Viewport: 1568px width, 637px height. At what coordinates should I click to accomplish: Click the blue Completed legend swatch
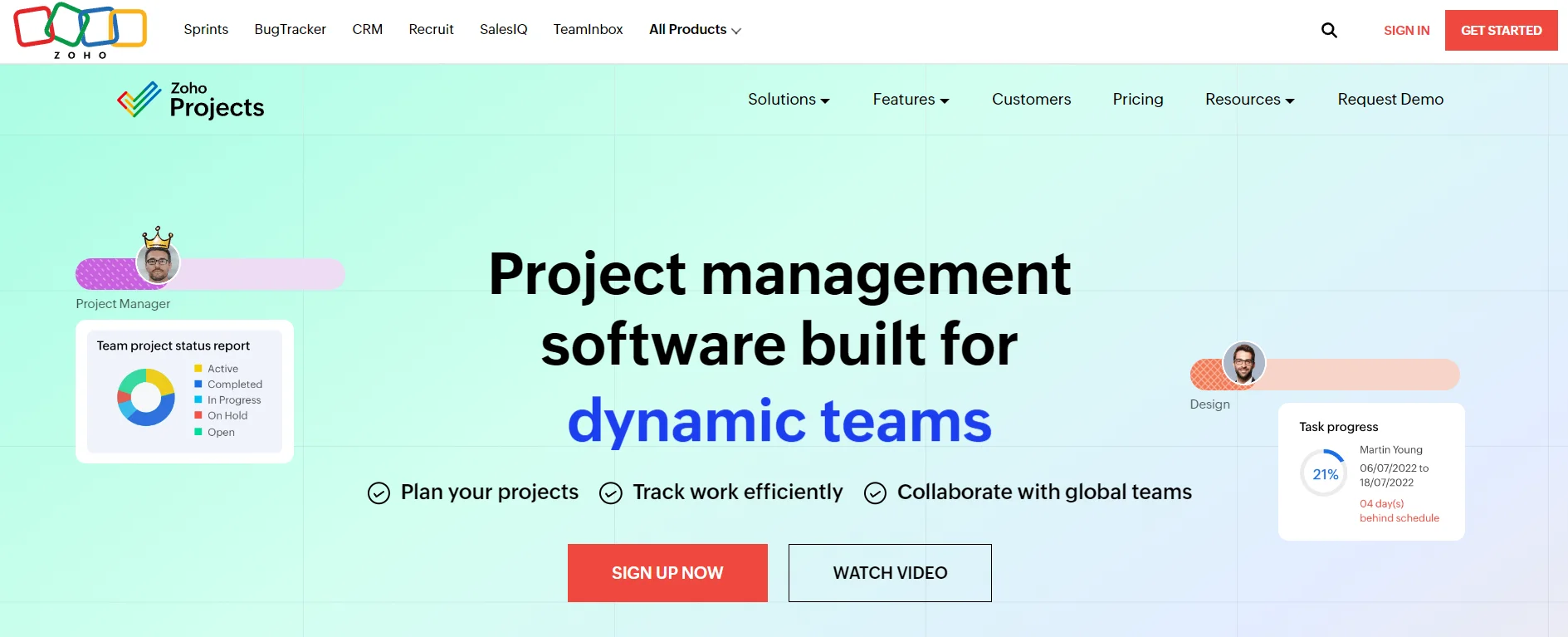[x=198, y=384]
